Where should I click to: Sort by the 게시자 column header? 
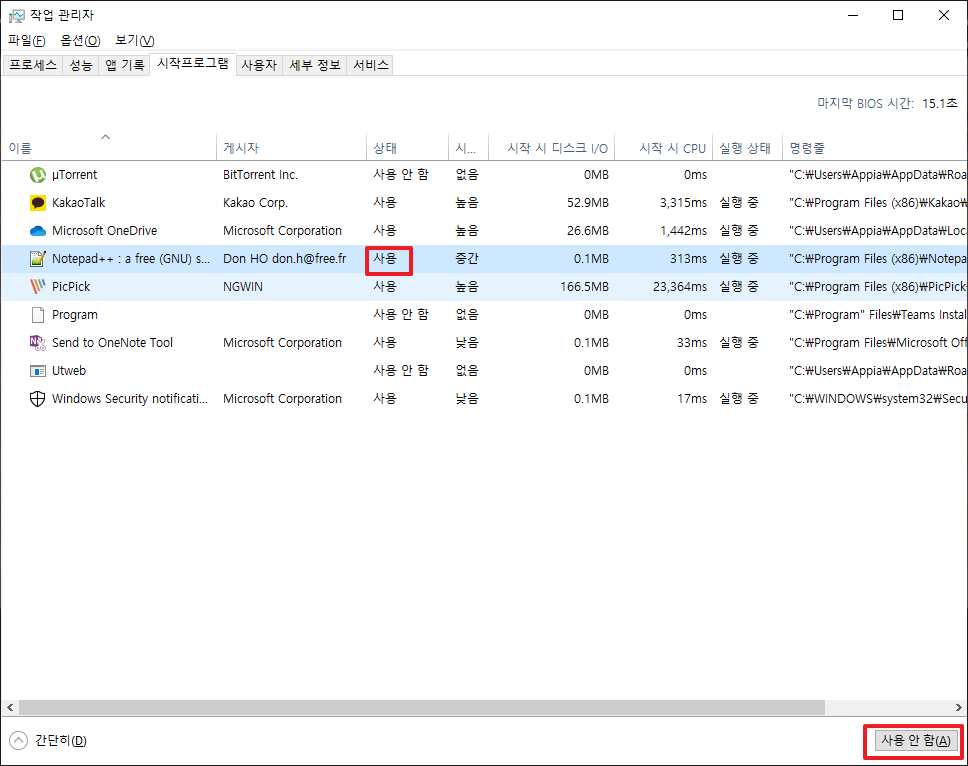click(291, 148)
